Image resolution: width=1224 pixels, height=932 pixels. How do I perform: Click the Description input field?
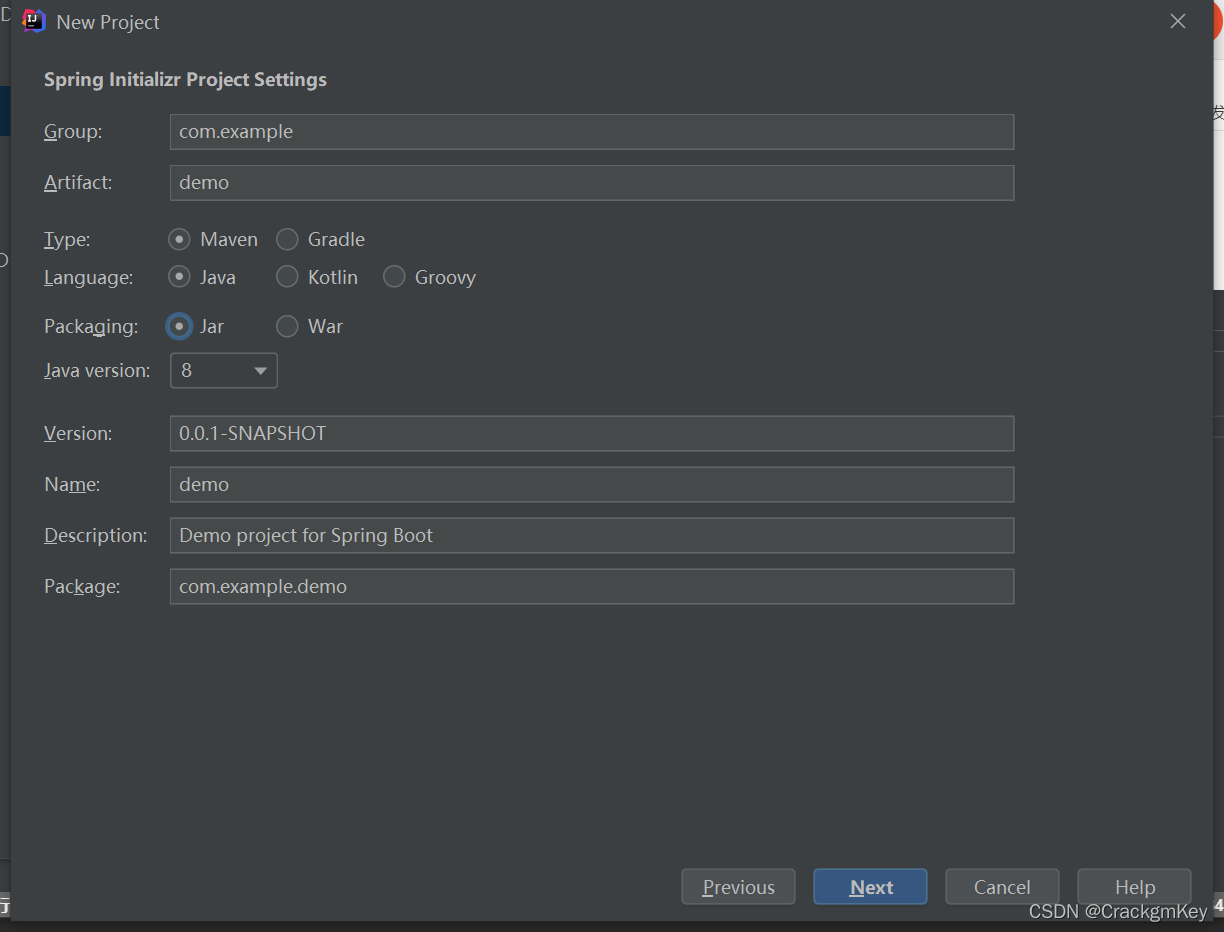click(592, 536)
